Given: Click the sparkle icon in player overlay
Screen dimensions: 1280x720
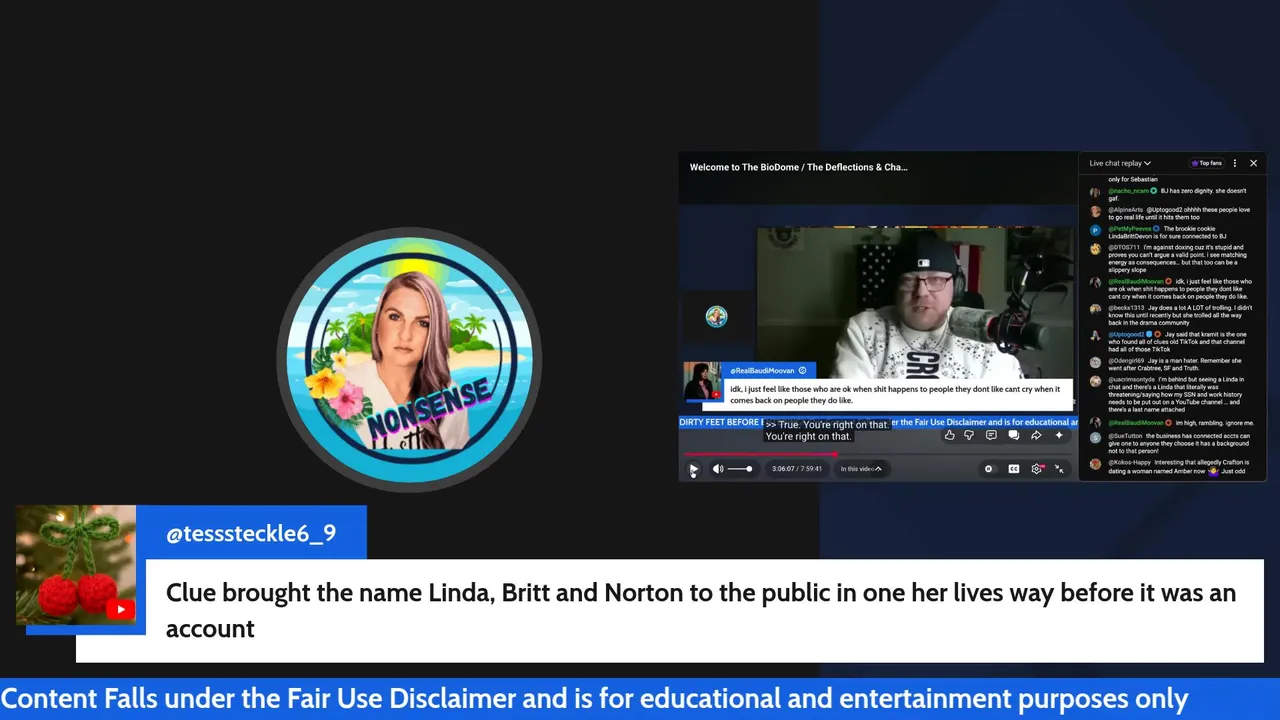Looking at the screenshot, I should point(1059,435).
